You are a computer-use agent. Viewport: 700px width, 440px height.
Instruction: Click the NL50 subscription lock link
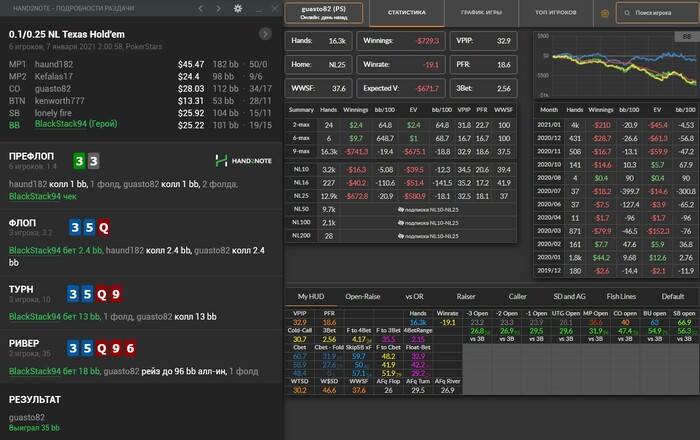point(428,209)
